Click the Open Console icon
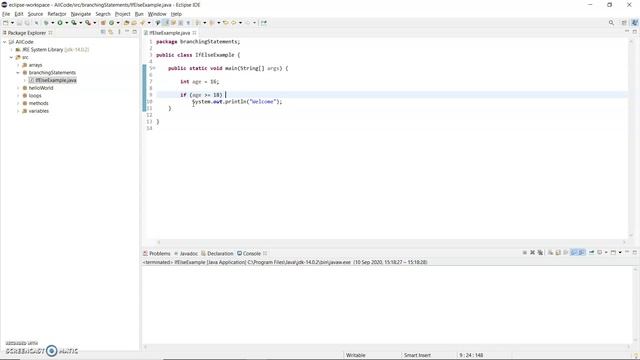This screenshot has width=640, height=360. pyautogui.click(x=613, y=253)
